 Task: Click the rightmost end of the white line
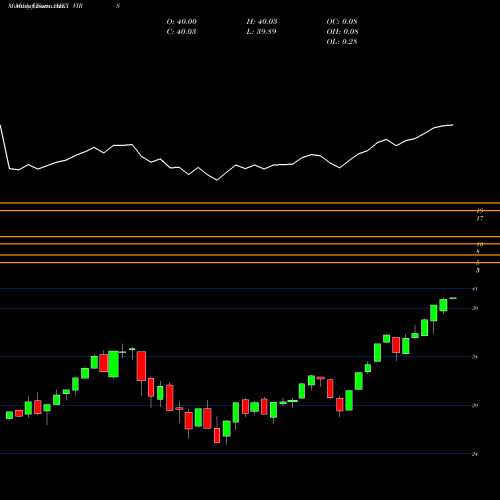point(453,125)
